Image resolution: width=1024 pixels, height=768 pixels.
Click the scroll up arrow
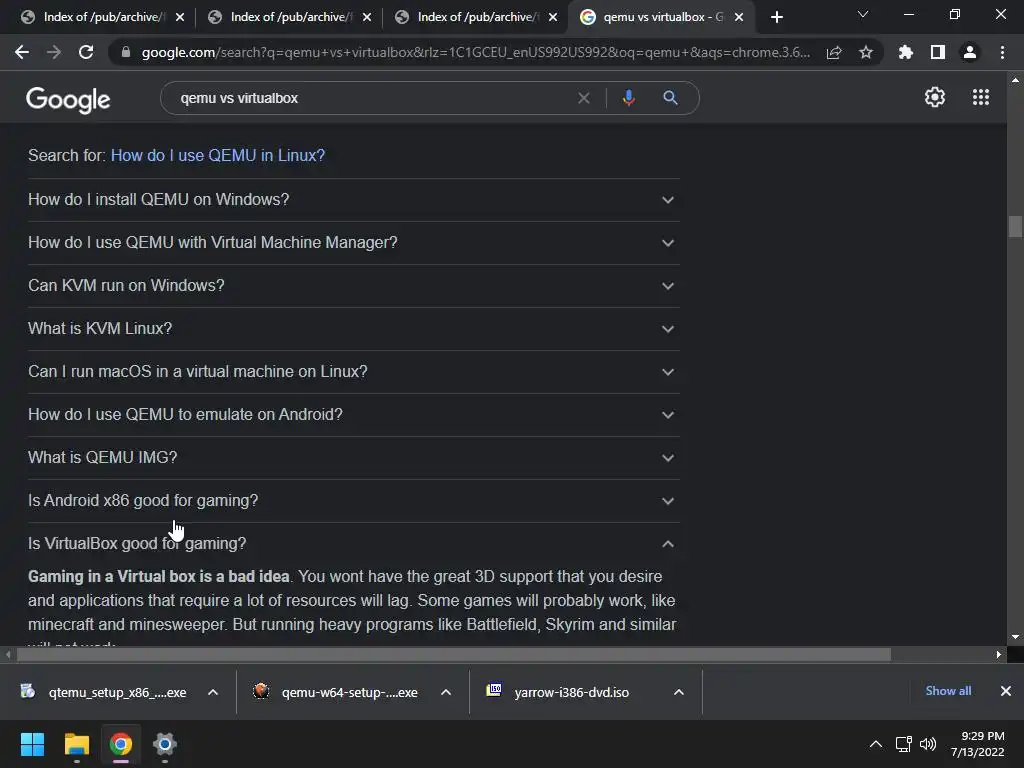1015,80
